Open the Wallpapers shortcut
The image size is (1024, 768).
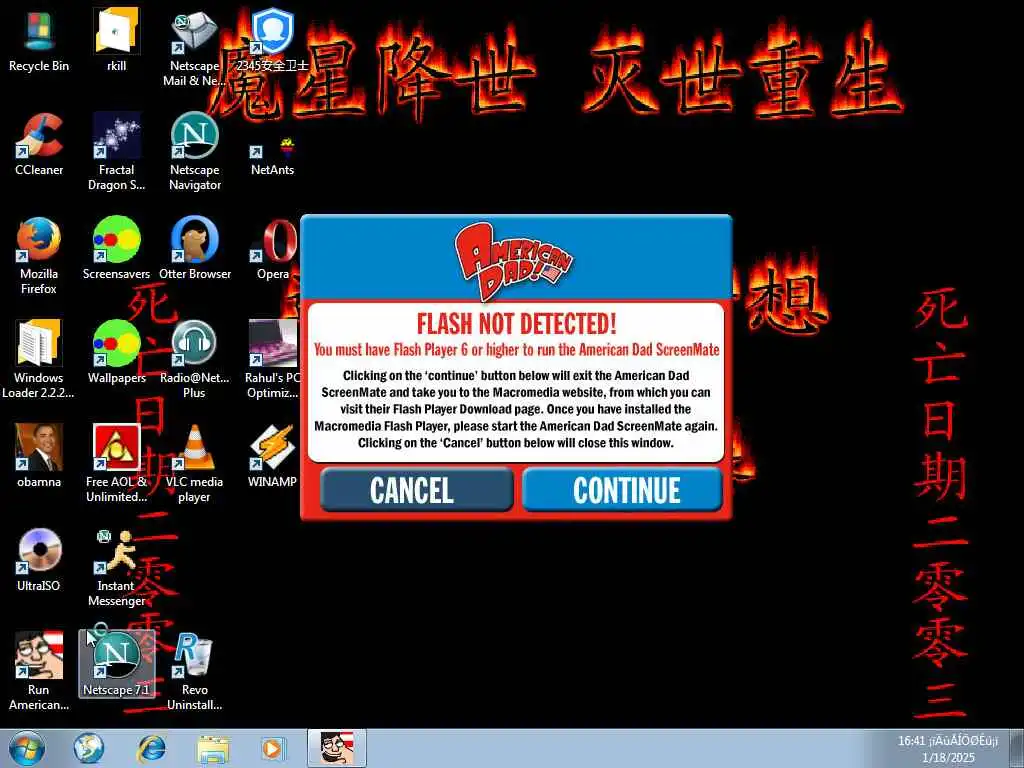[116, 353]
